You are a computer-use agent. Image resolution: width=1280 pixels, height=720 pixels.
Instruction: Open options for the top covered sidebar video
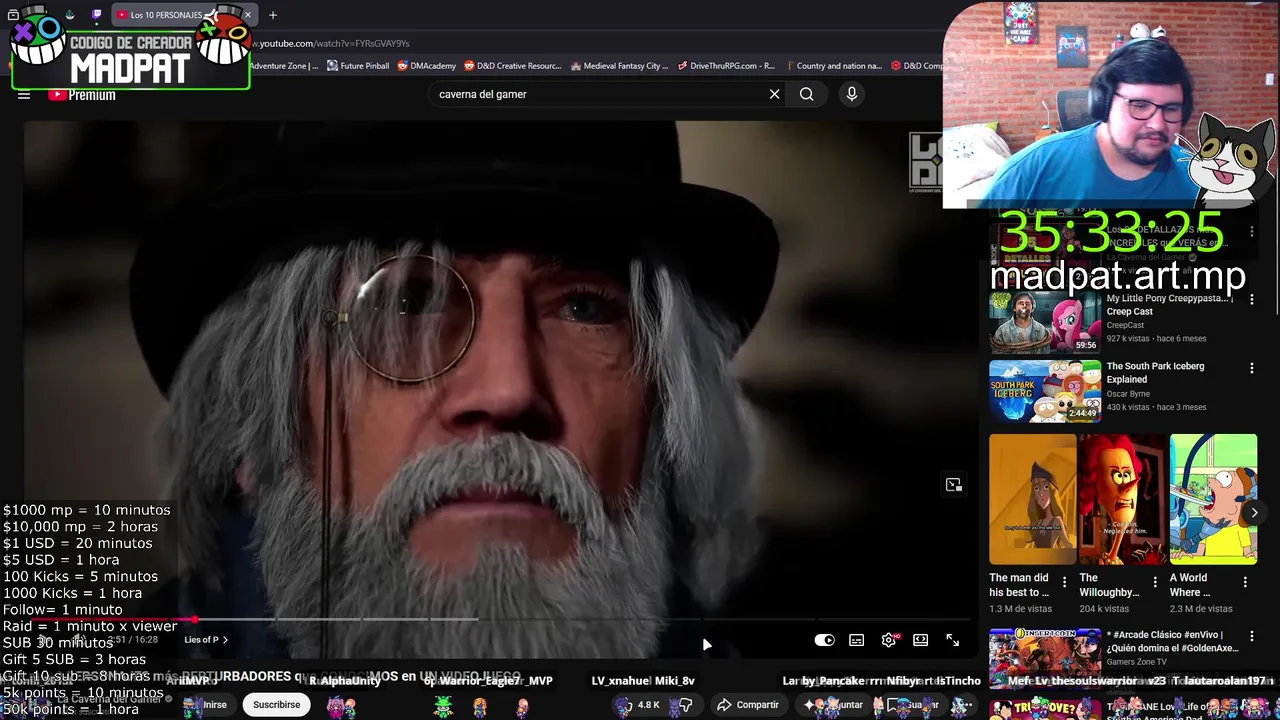tap(1252, 231)
